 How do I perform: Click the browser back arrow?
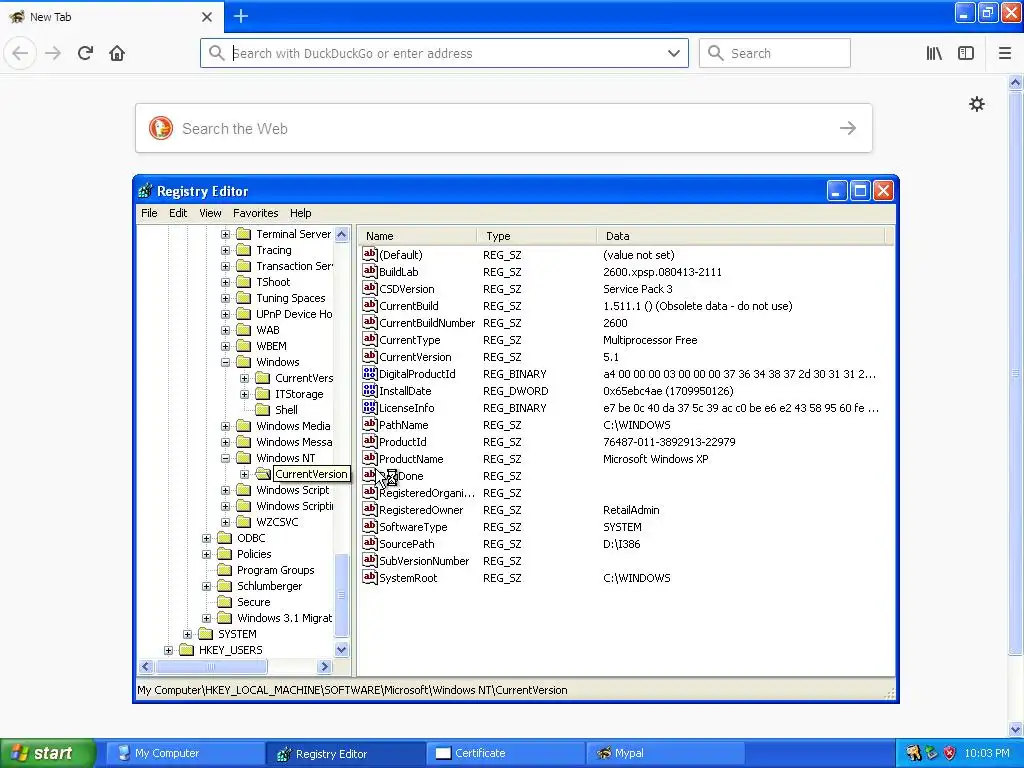pos(20,53)
